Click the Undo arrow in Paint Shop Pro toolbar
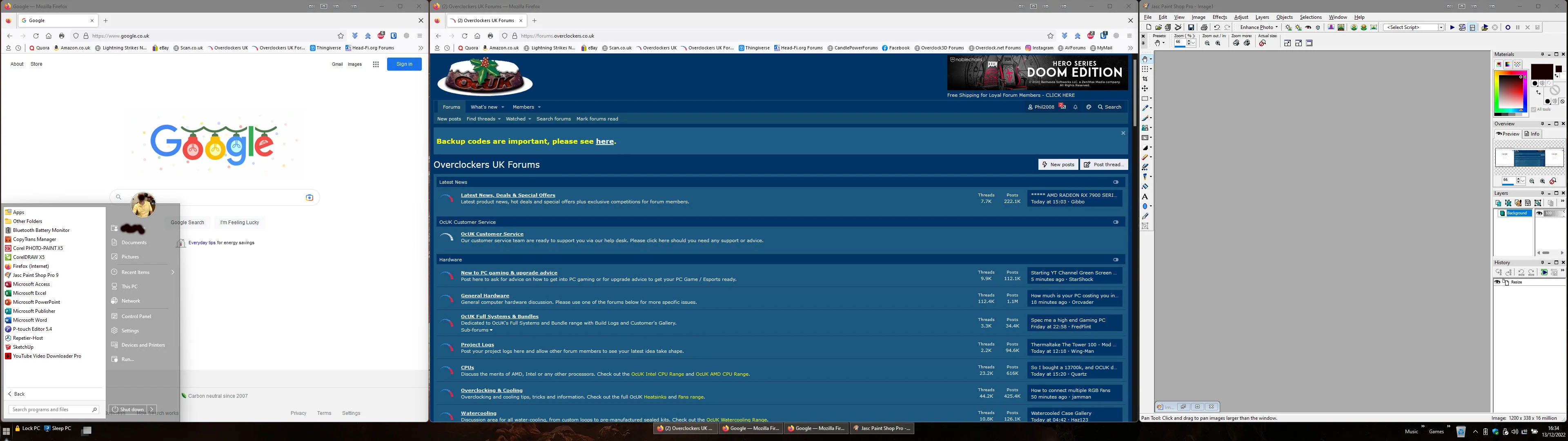The width and height of the screenshot is (1568, 441). [x=1217, y=27]
